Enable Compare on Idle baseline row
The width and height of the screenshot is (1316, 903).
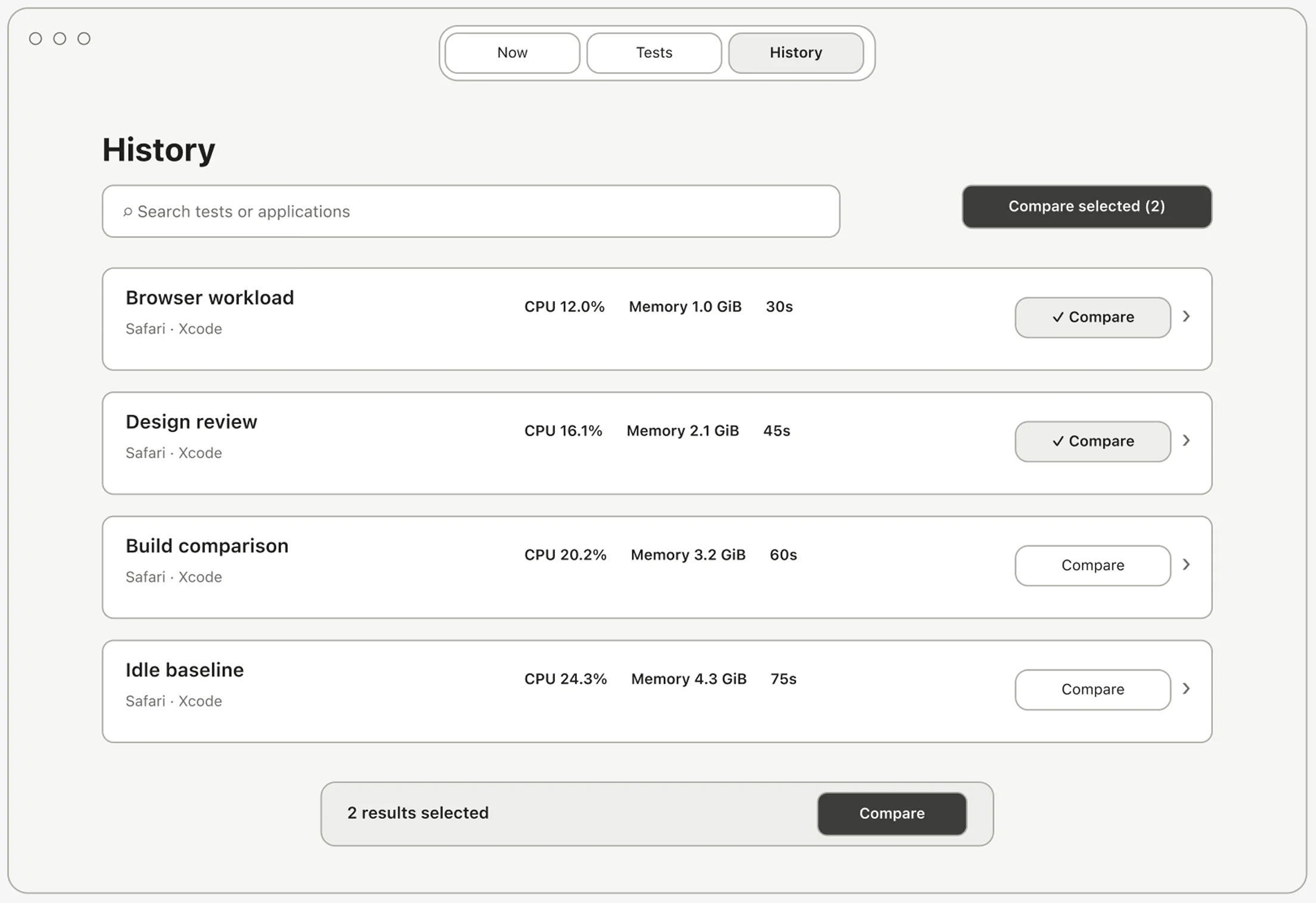[x=1092, y=689]
